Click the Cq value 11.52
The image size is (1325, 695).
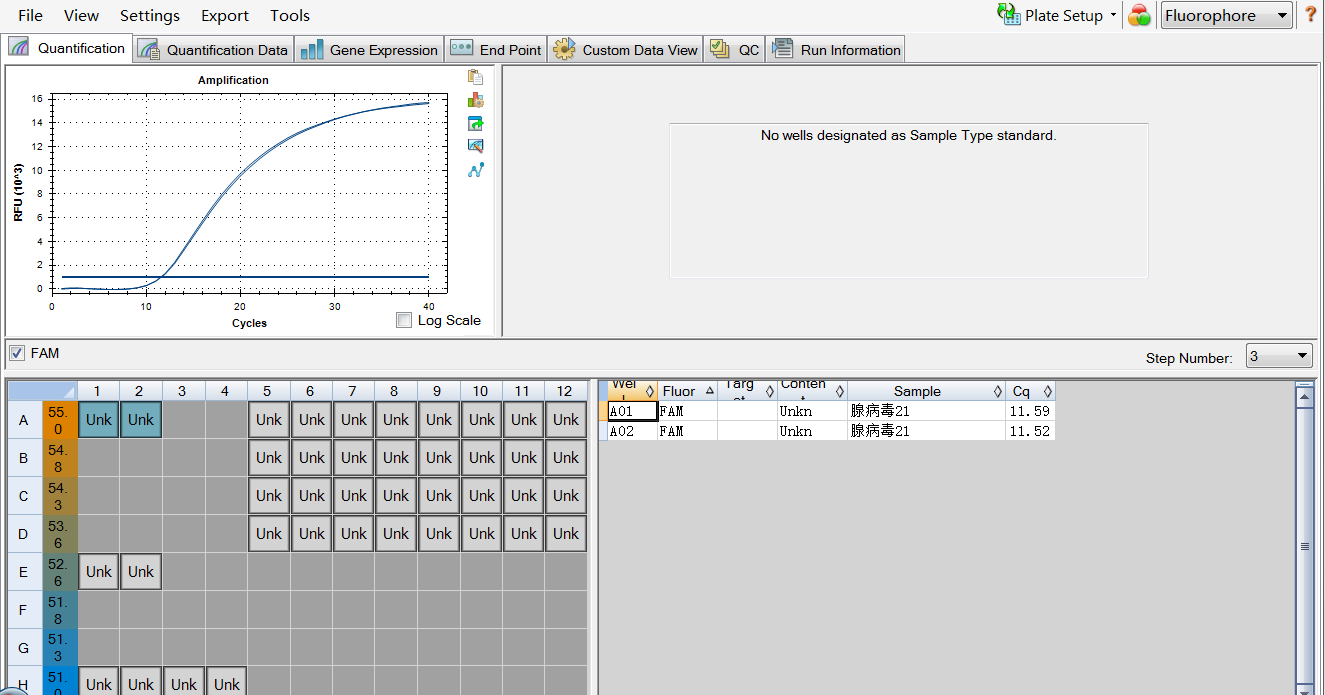[1030, 431]
